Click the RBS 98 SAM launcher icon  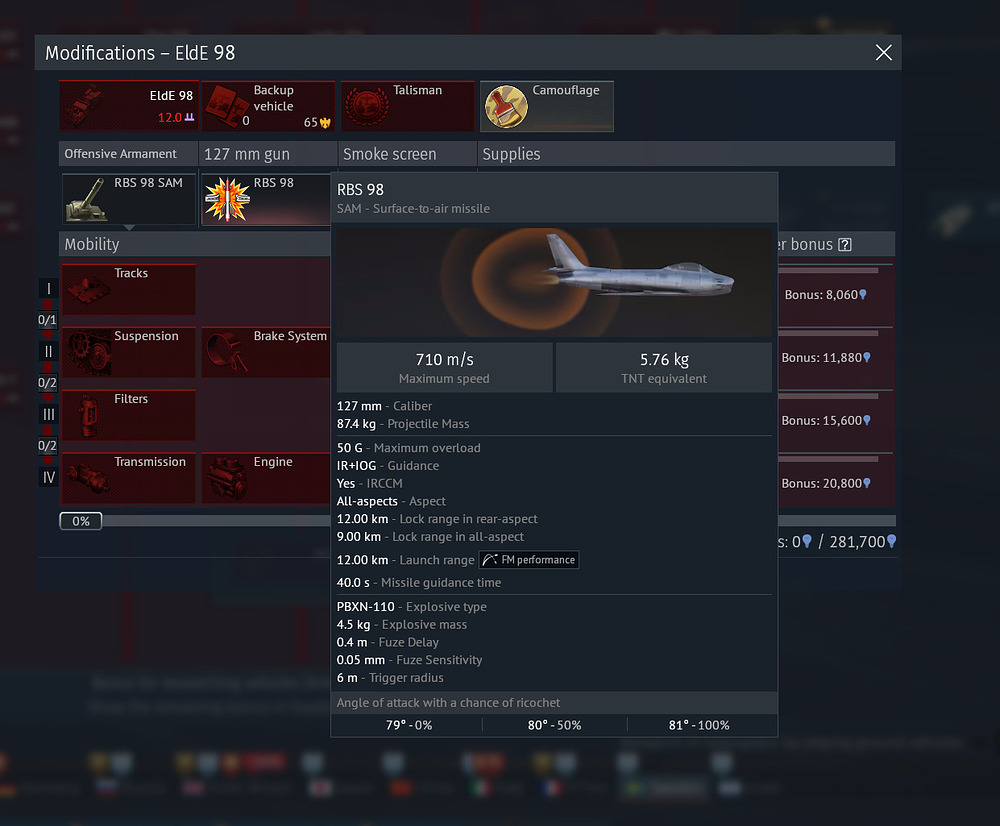click(x=87, y=200)
